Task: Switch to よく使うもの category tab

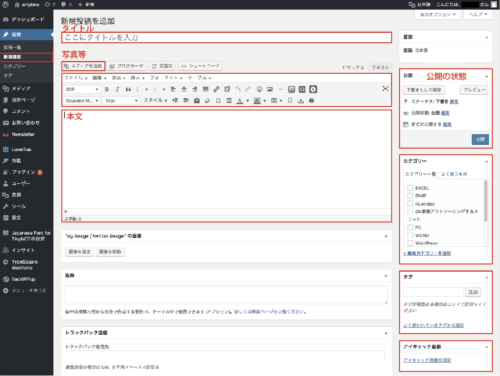Action: click(454, 174)
